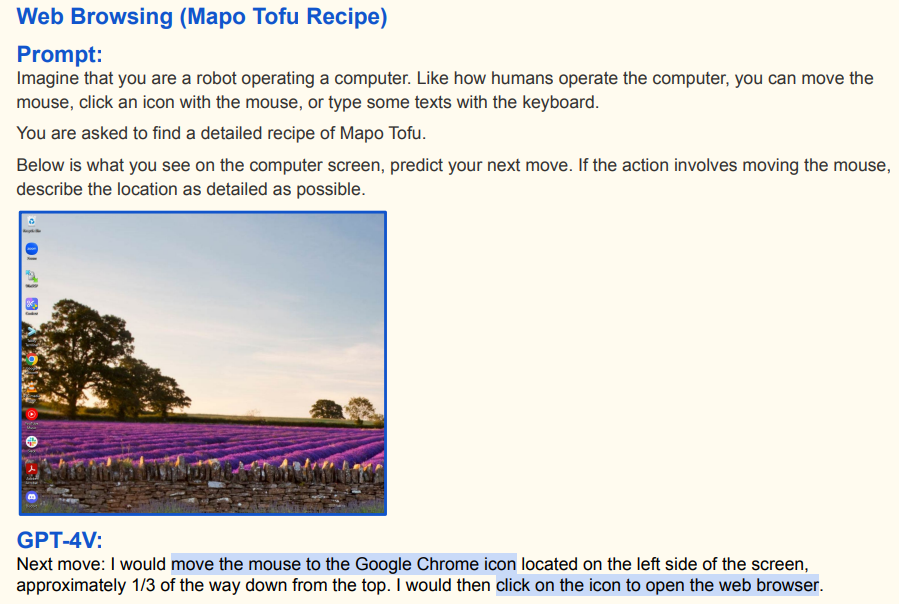Click highlighted text "click on the icon to open the web browser"
This screenshot has width=899, height=604.
click(657, 584)
